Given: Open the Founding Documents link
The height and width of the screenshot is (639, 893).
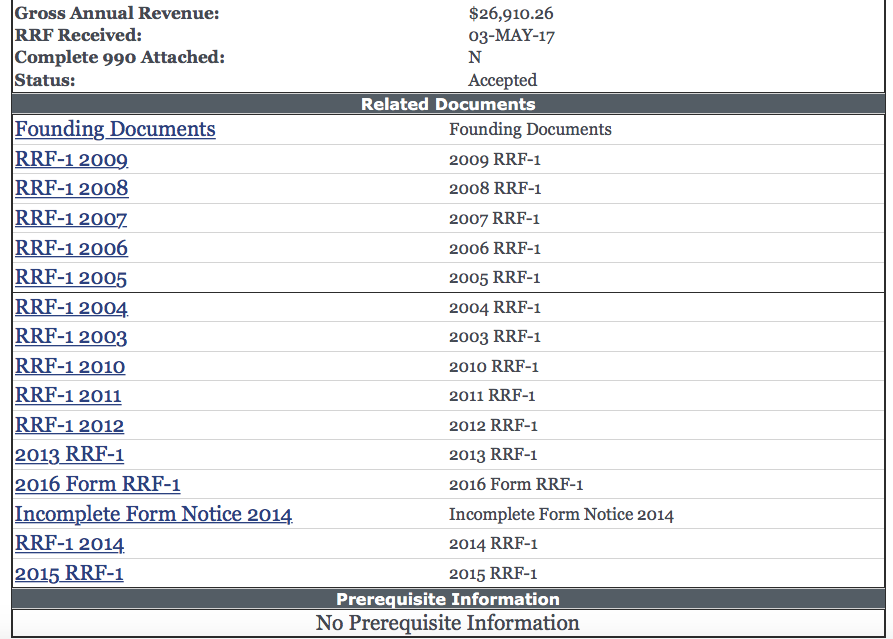Looking at the screenshot, I should [x=115, y=130].
